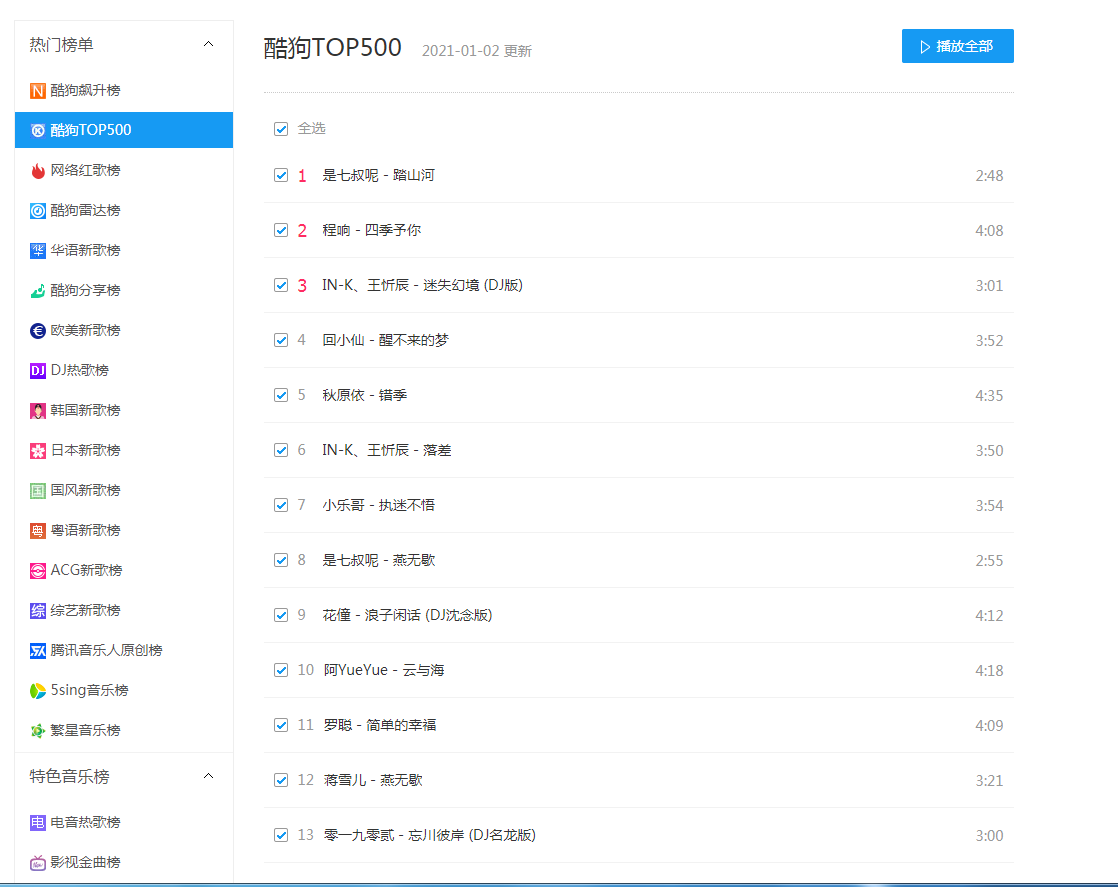Viewport: 1118px width, 887px height.
Task: Click the update date 2021-01-02 更新
Action: (477, 51)
